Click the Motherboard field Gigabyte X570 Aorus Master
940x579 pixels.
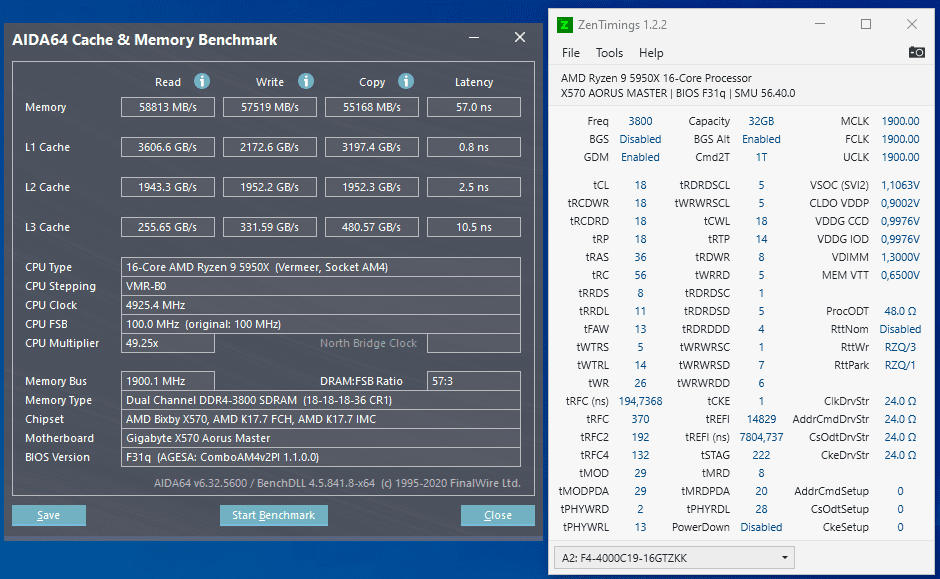point(321,438)
